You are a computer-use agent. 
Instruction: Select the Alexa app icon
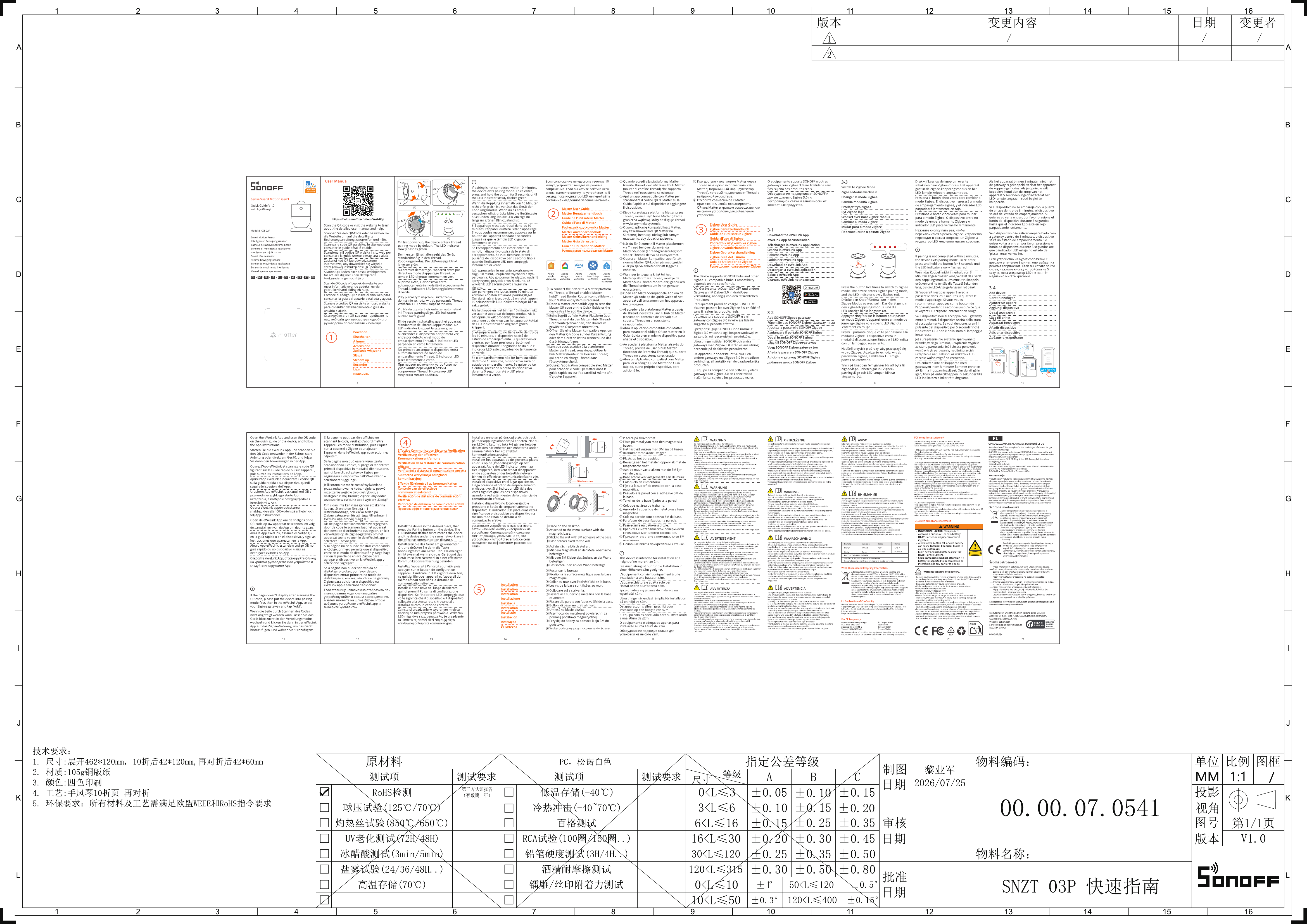578,265
